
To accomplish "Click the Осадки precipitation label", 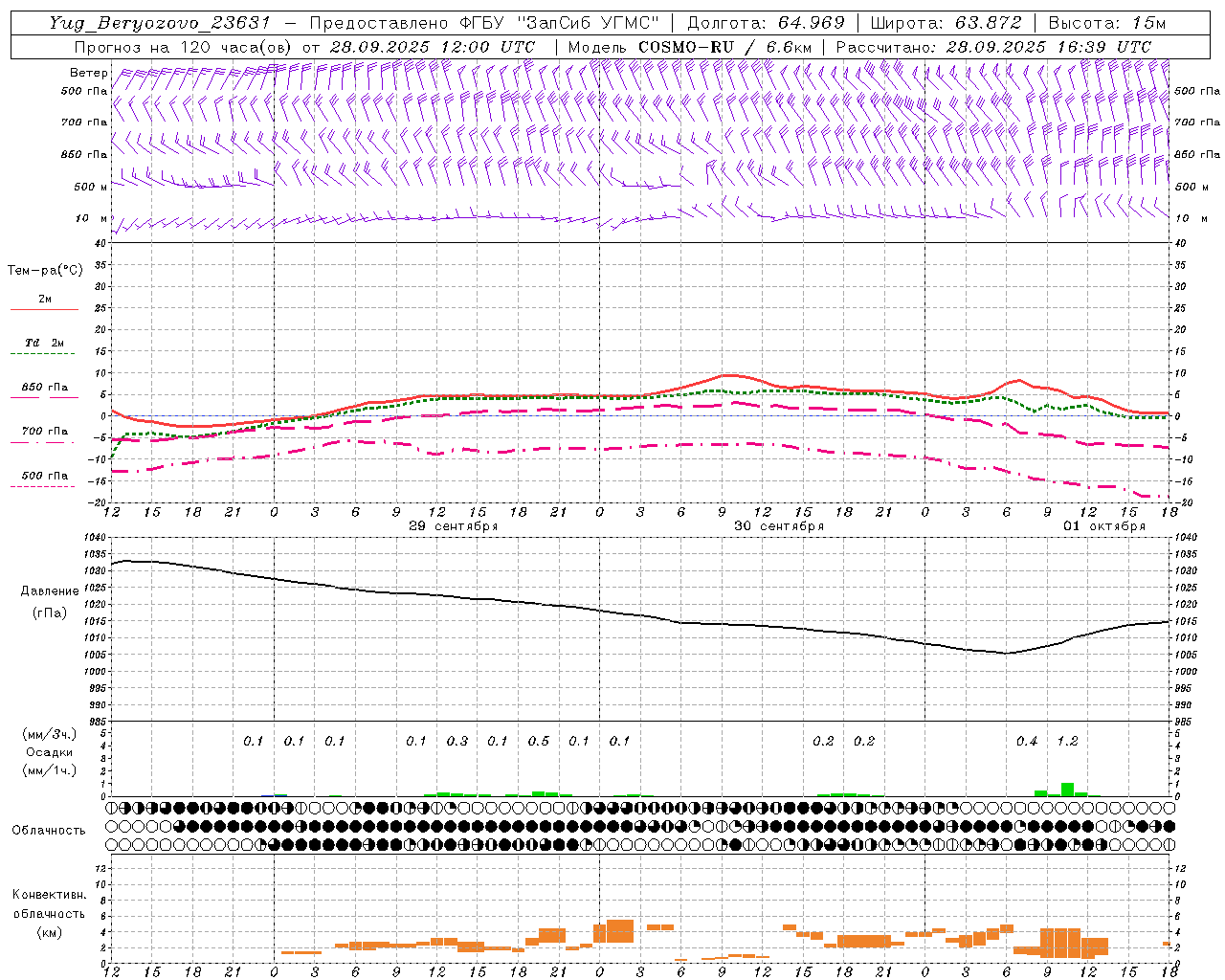I will pos(49,752).
